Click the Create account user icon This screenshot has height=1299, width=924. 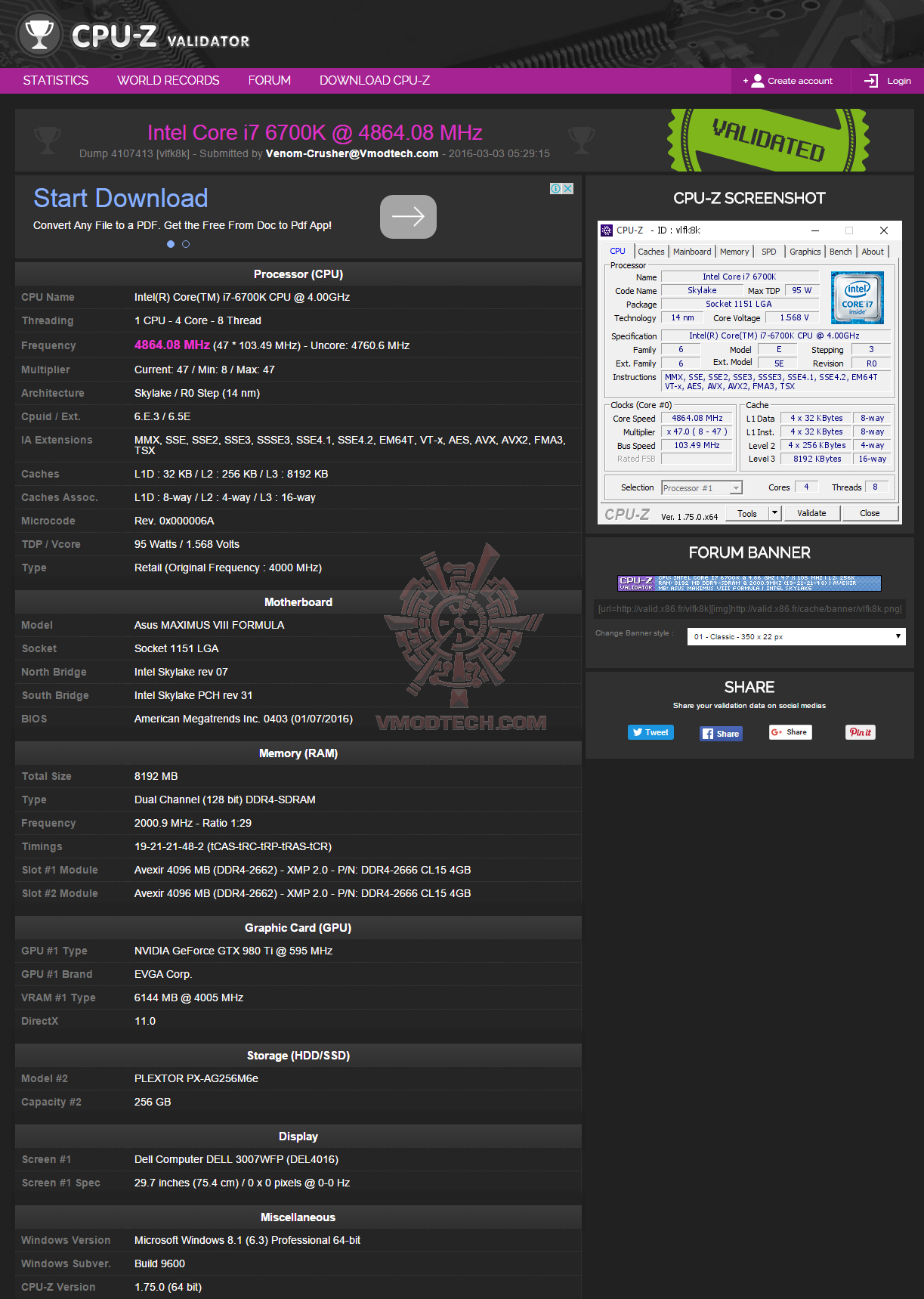[757, 81]
